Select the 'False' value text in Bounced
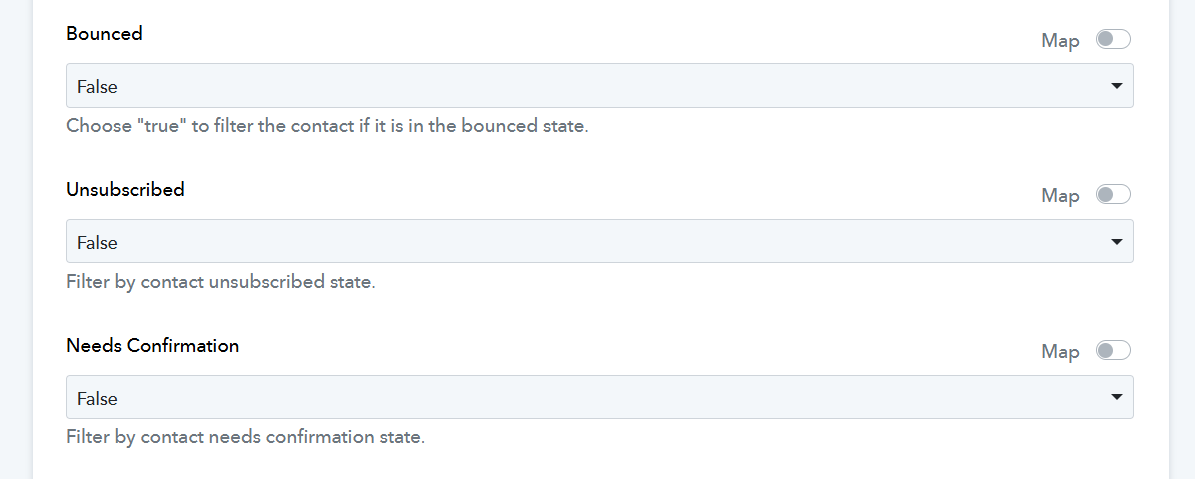 tap(98, 87)
